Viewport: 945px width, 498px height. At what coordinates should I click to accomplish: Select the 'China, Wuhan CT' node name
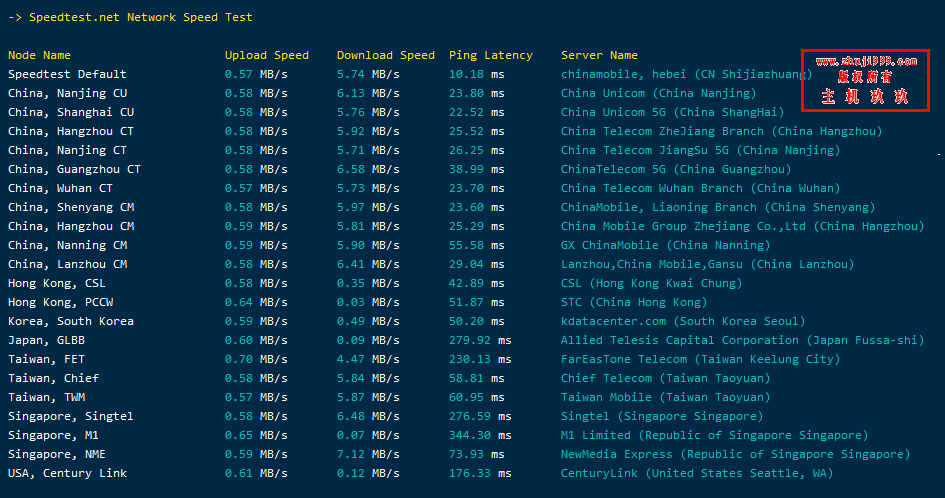60,188
